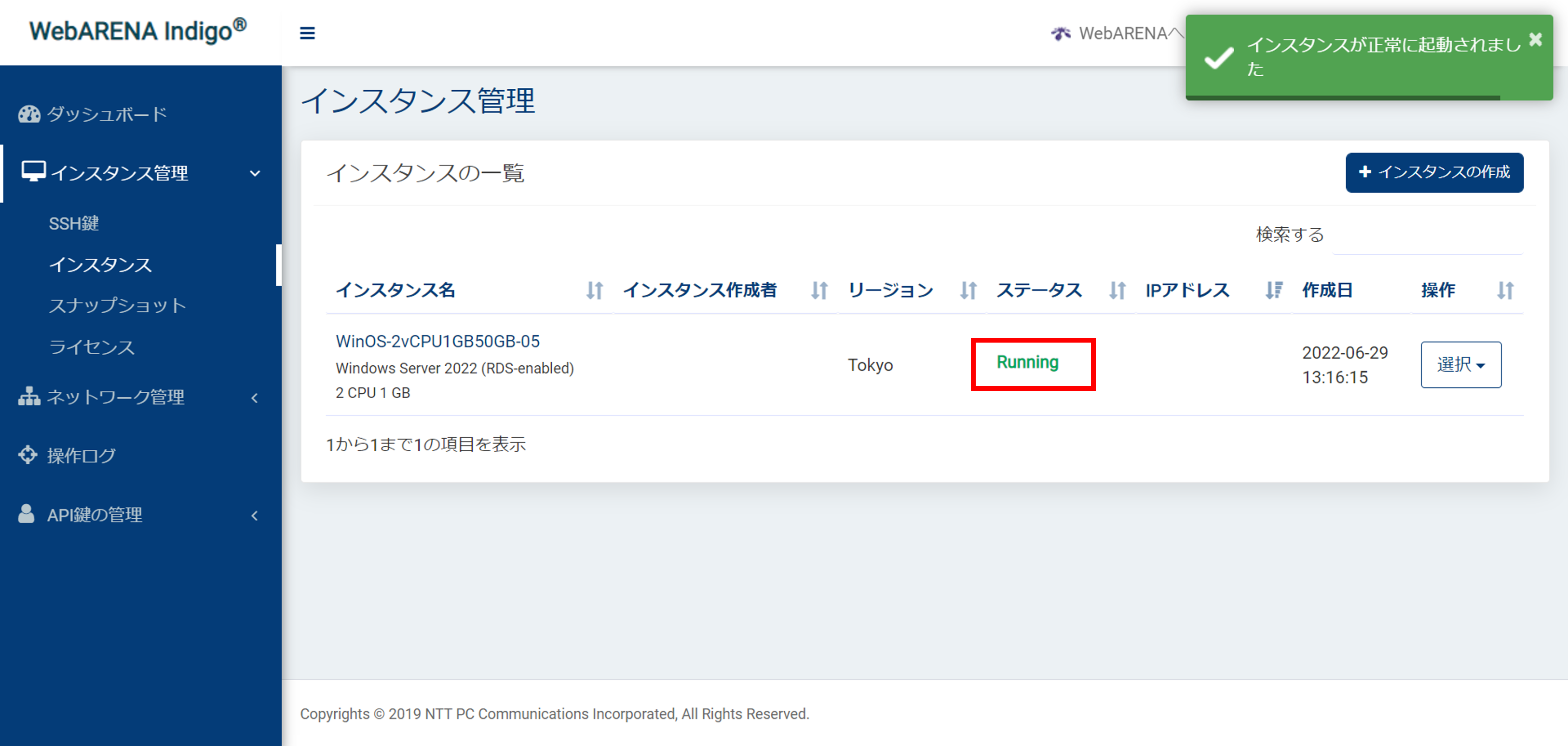Open the 選択 action dropdown
The height and width of the screenshot is (746, 1568).
1460,365
